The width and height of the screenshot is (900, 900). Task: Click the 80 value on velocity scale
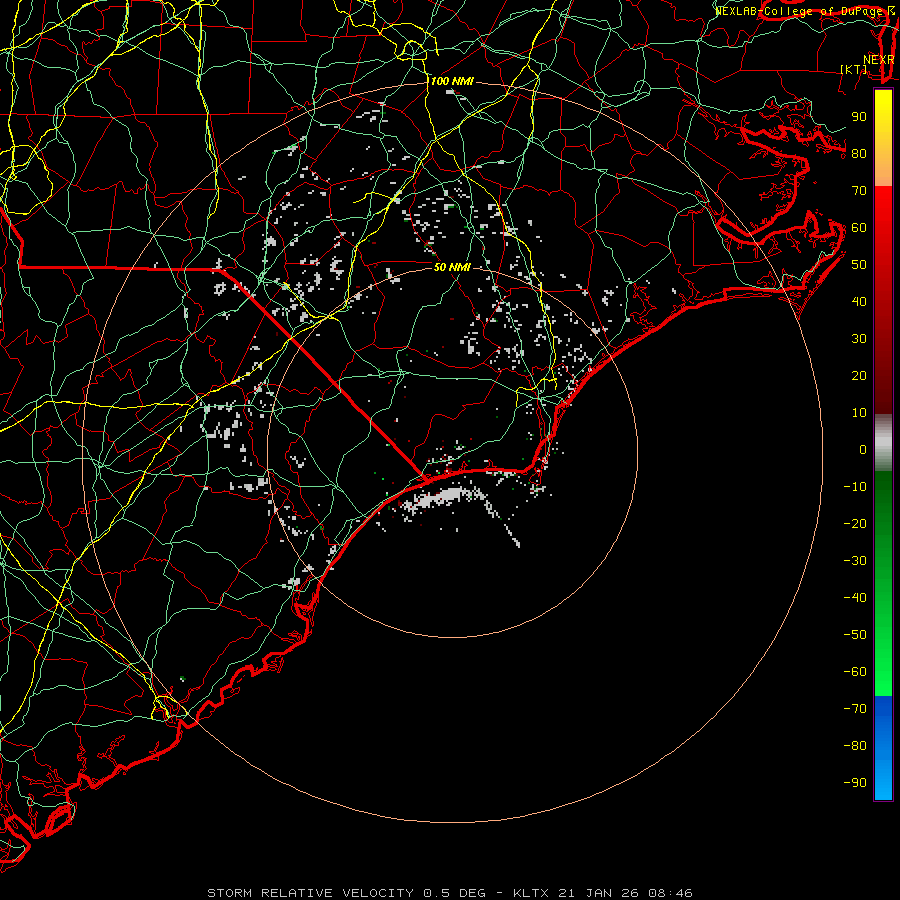coord(859,154)
